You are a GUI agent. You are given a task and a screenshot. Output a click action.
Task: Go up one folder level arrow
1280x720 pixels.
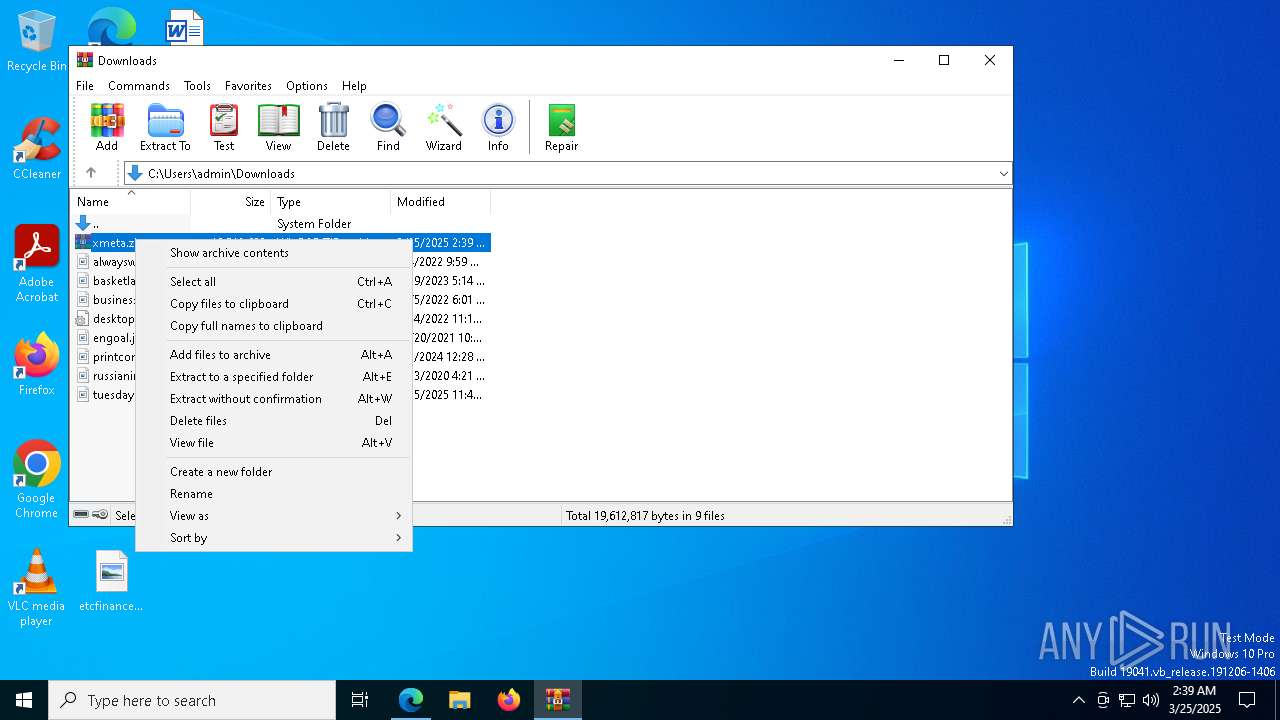tap(91, 173)
